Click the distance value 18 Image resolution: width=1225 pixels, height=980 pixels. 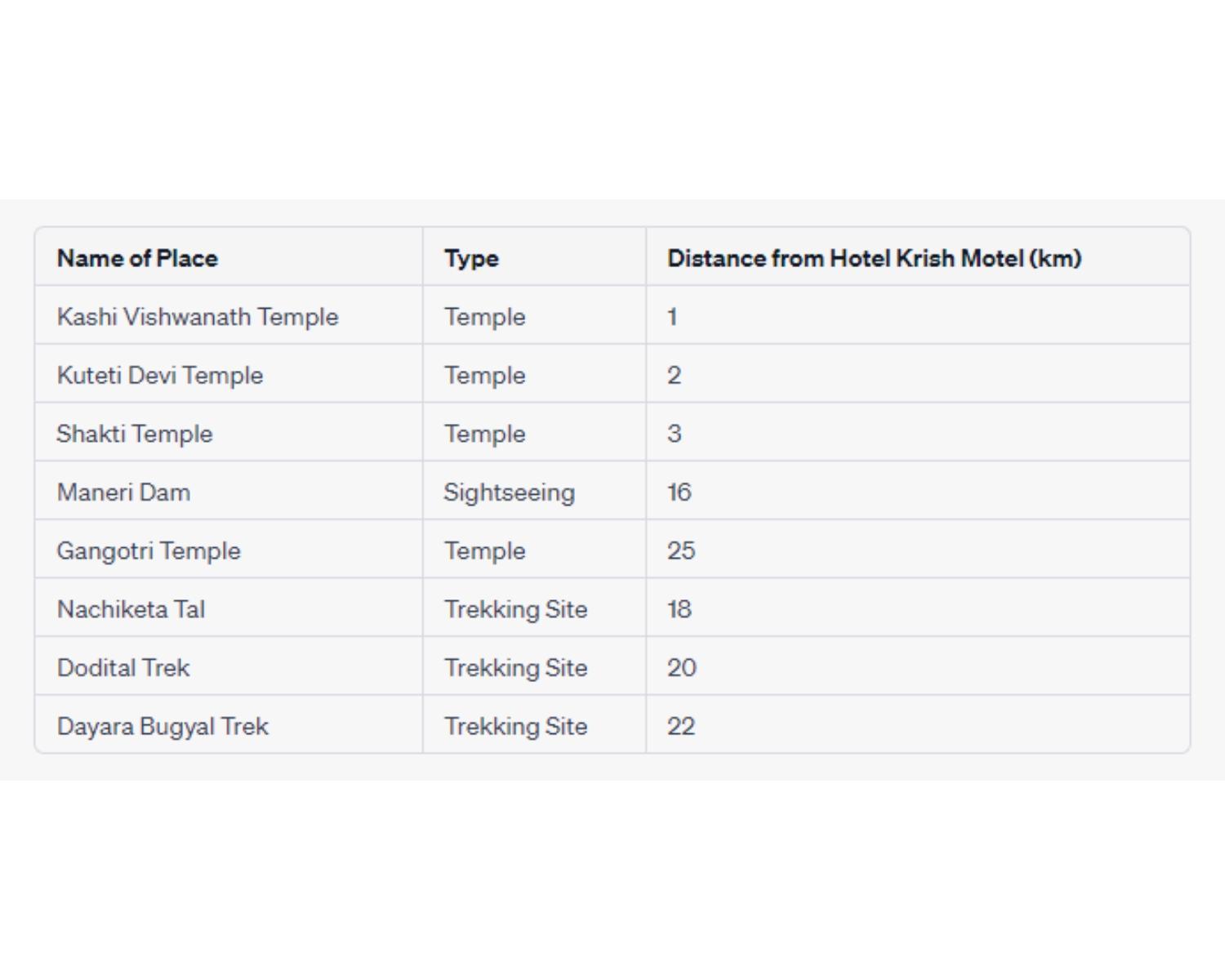click(x=679, y=609)
